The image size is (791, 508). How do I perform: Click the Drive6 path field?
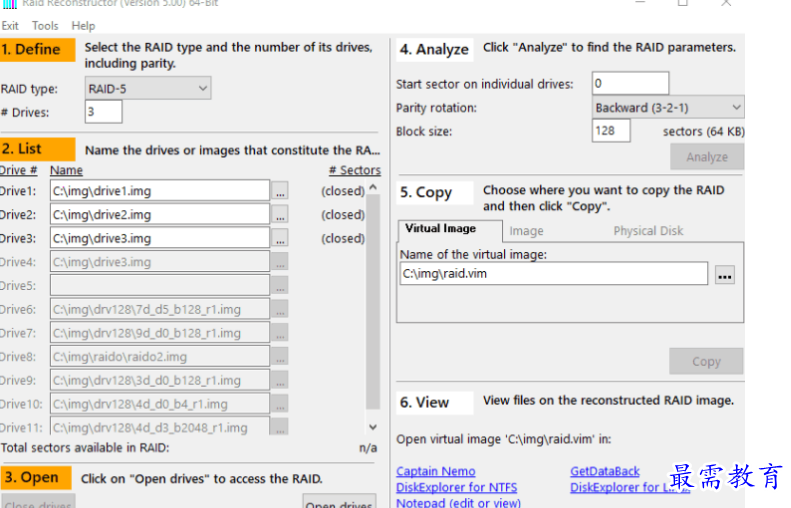(160, 309)
